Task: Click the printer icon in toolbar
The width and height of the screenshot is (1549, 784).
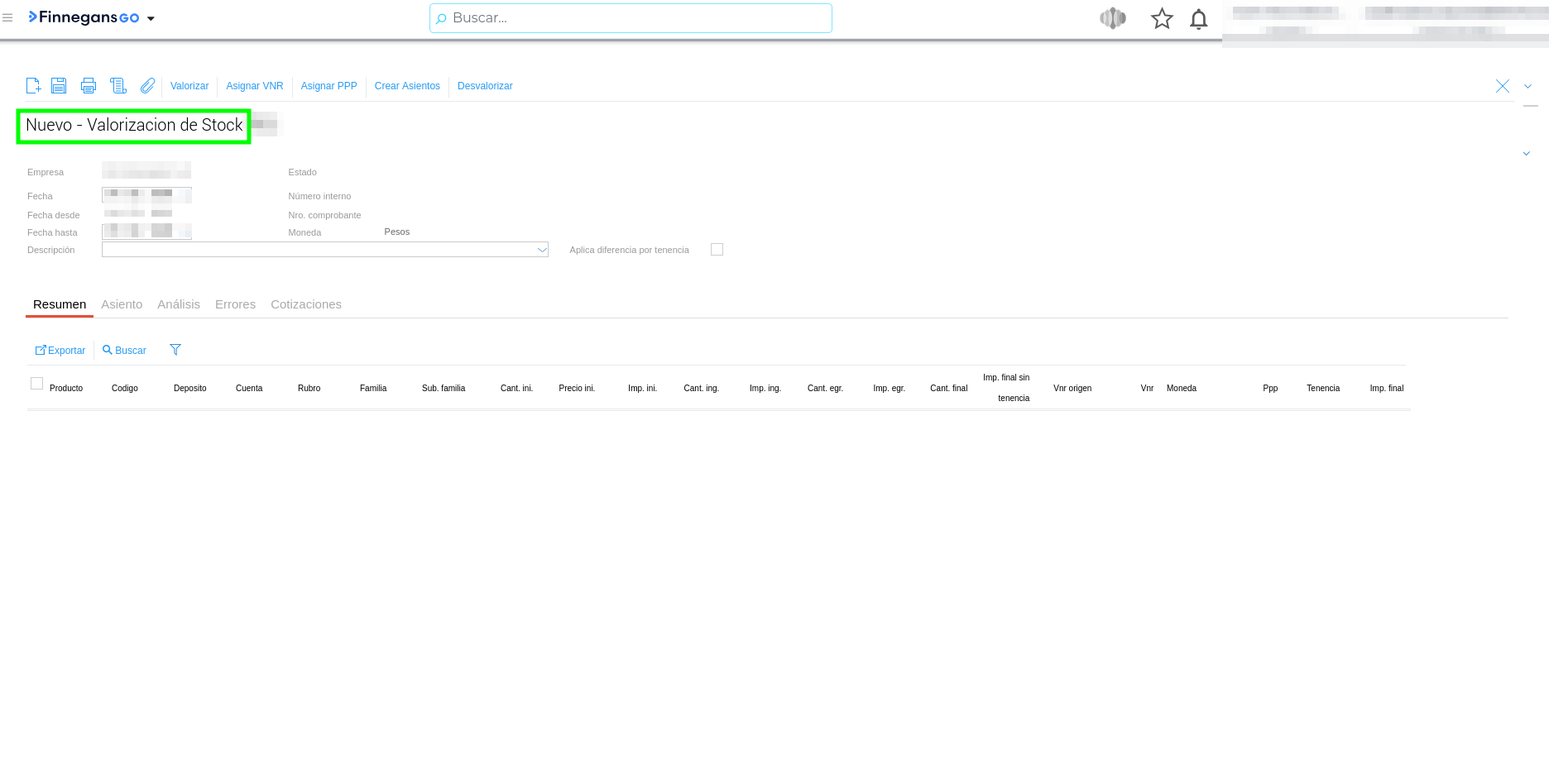Action: coord(89,86)
